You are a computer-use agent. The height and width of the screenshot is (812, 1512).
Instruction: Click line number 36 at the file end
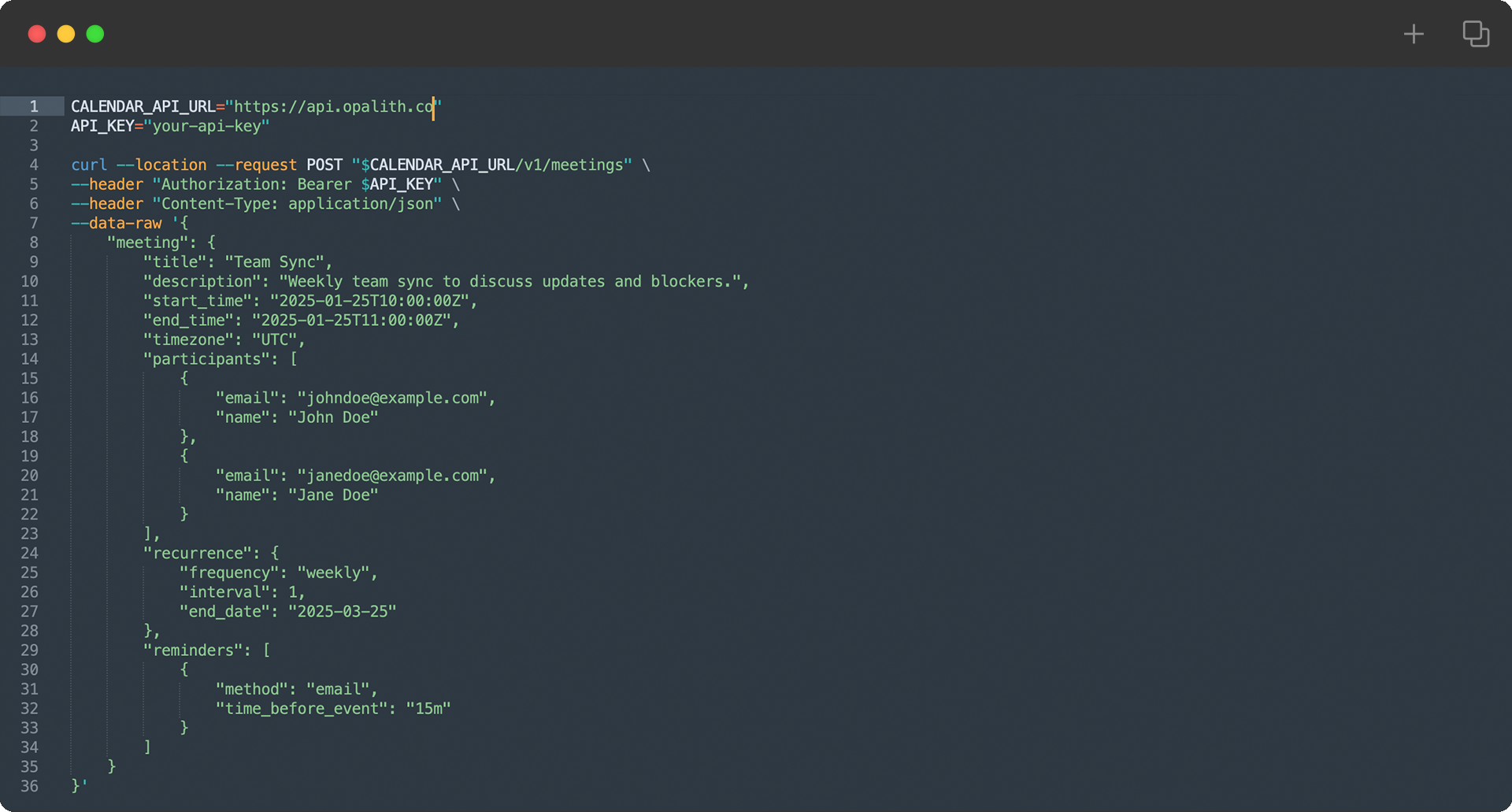[30, 786]
